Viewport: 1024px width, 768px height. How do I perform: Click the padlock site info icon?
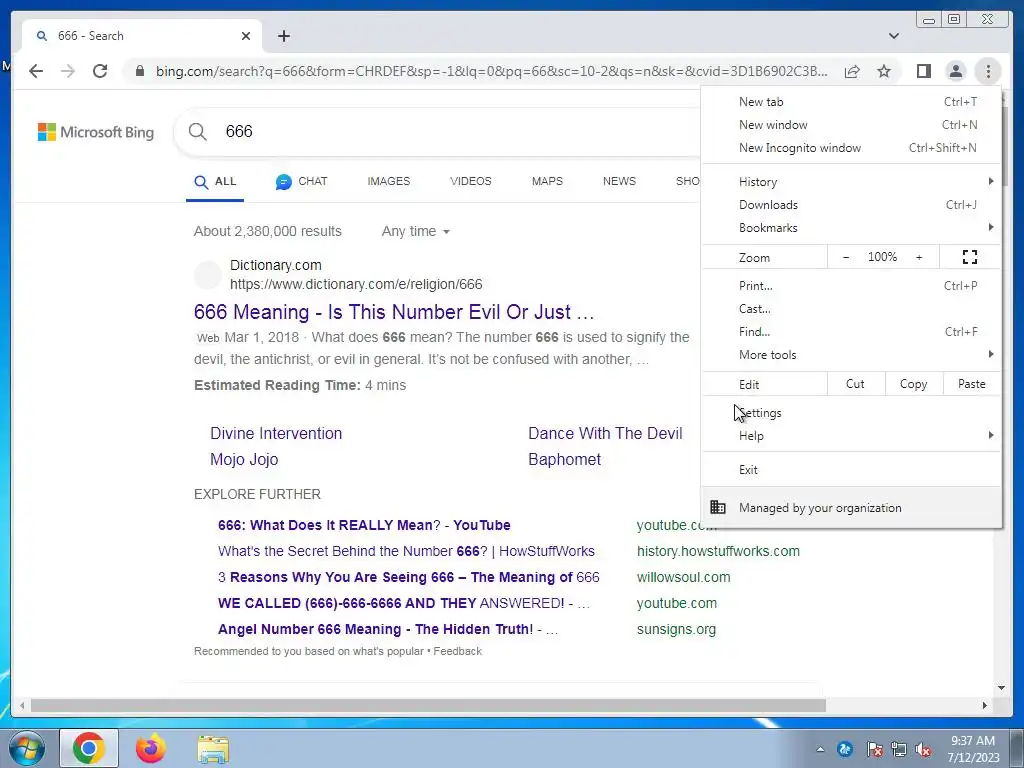[139, 71]
